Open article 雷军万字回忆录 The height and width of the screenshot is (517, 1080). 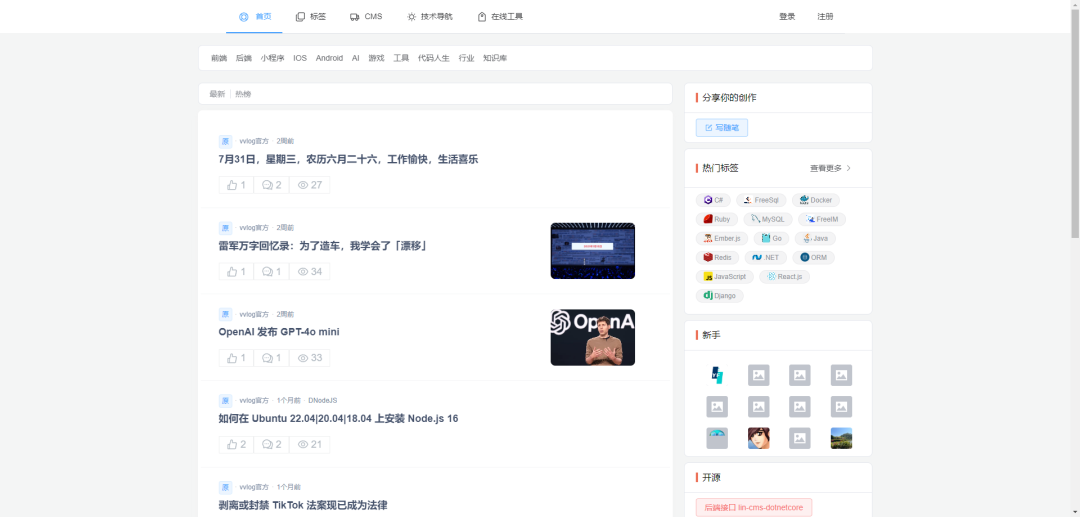(323, 246)
